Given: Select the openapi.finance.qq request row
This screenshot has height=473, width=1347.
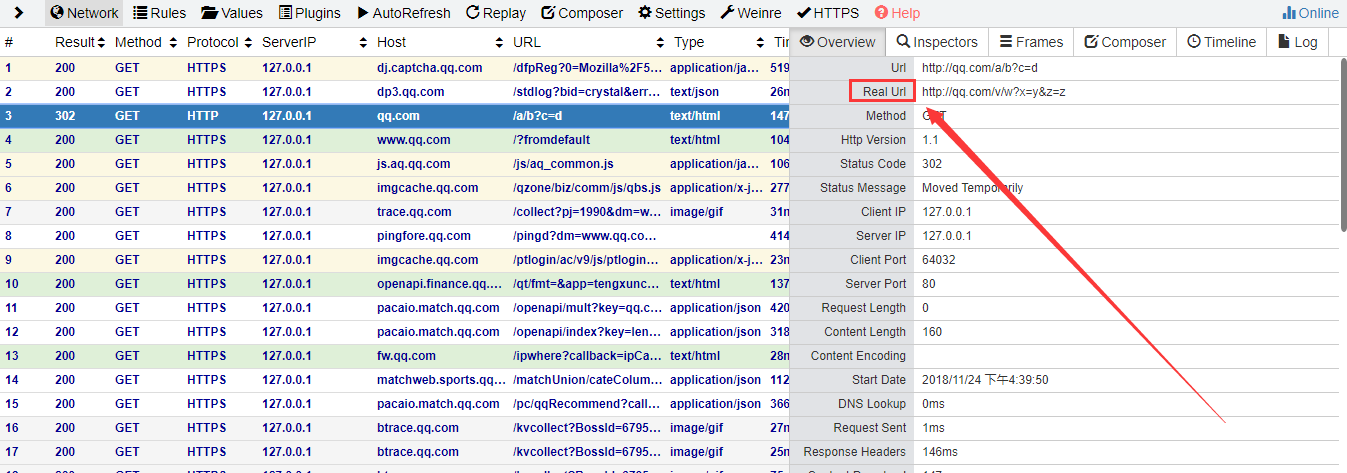Looking at the screenshot, I should pos(395,284).
